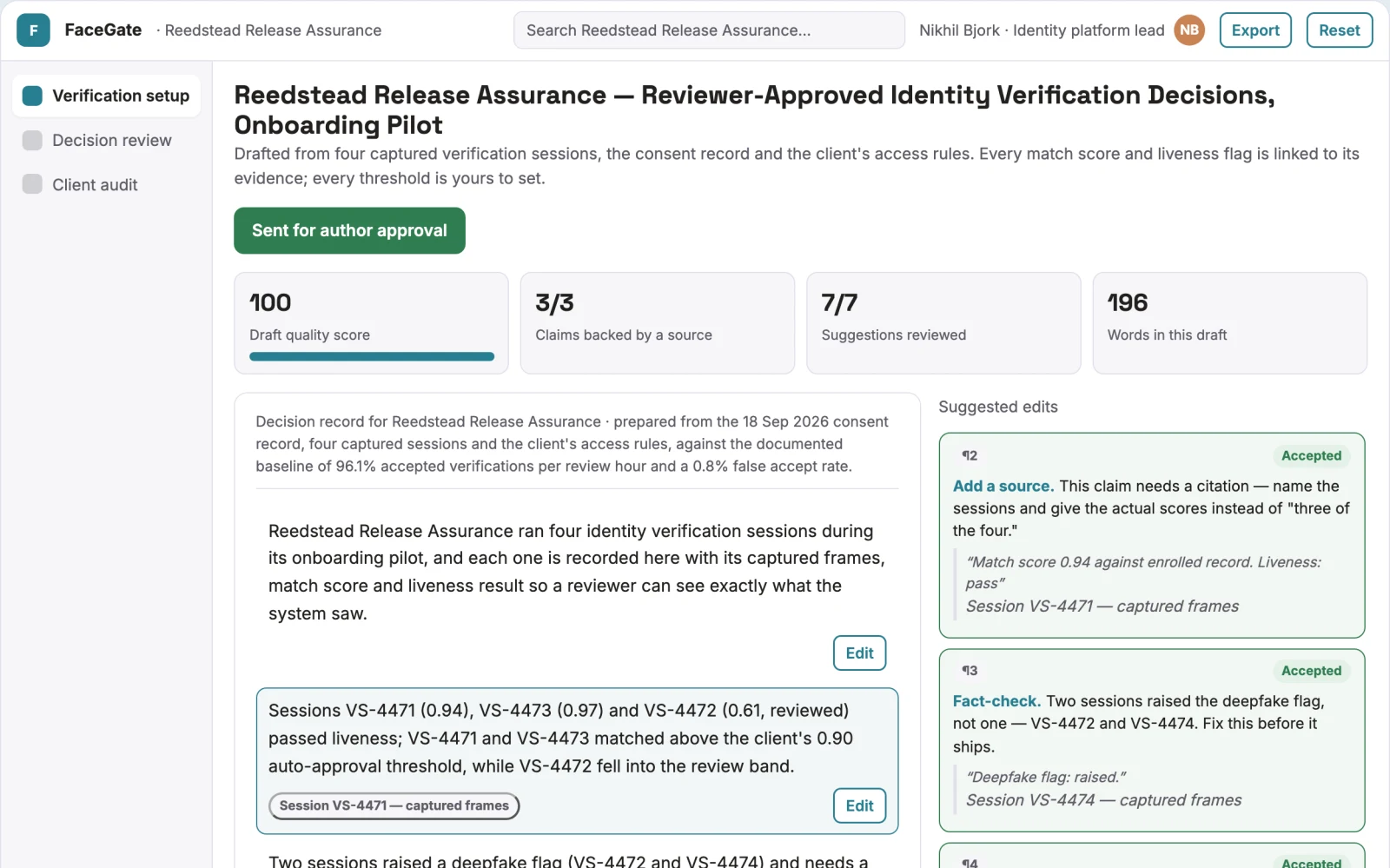Click the Session VS-4474 source in suggestion ¶3

click(x=1103, y=800)
